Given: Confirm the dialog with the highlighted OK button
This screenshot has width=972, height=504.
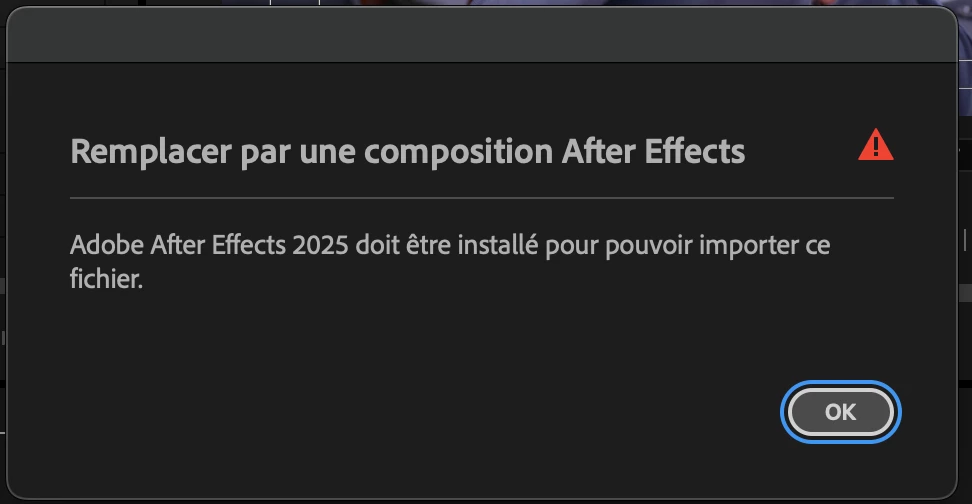Looking at the screenshot, I should [x=840, y=412].
